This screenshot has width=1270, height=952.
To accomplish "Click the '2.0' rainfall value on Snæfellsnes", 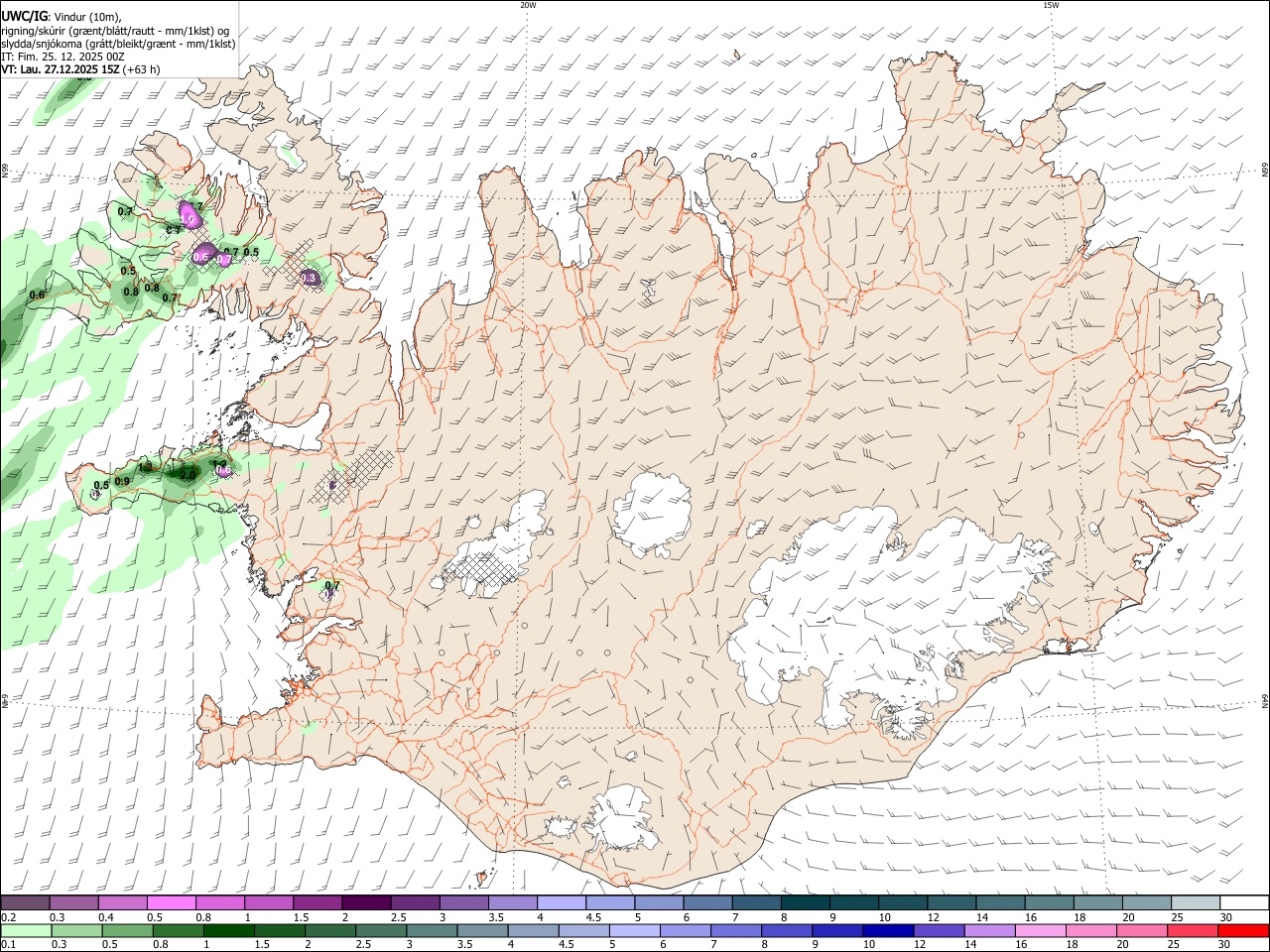I will pos(187,475).
